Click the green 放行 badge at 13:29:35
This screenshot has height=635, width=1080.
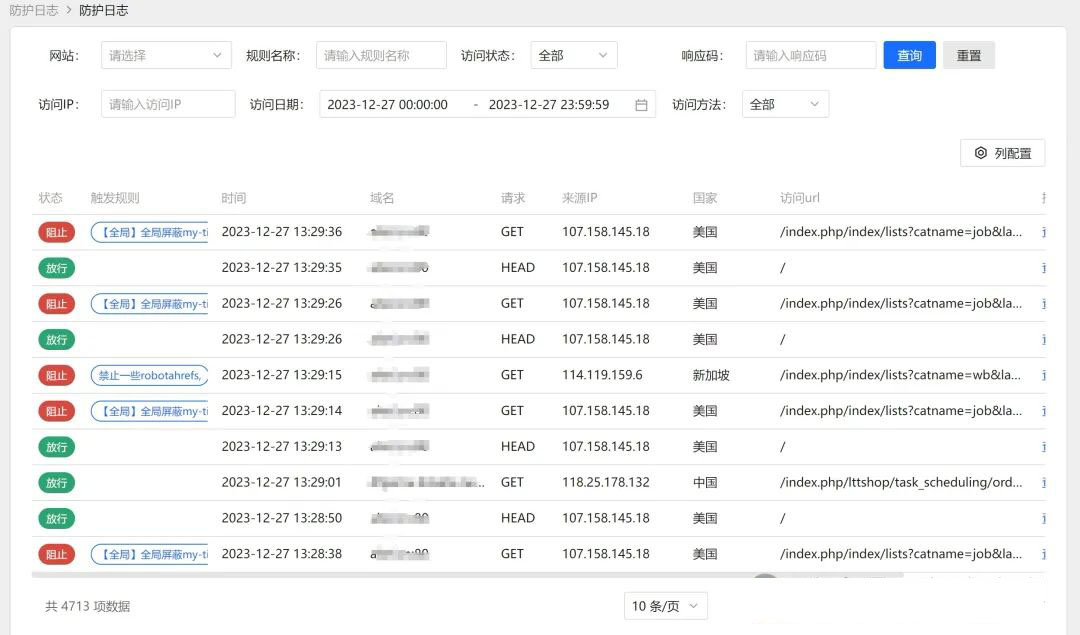coord(57,268)
